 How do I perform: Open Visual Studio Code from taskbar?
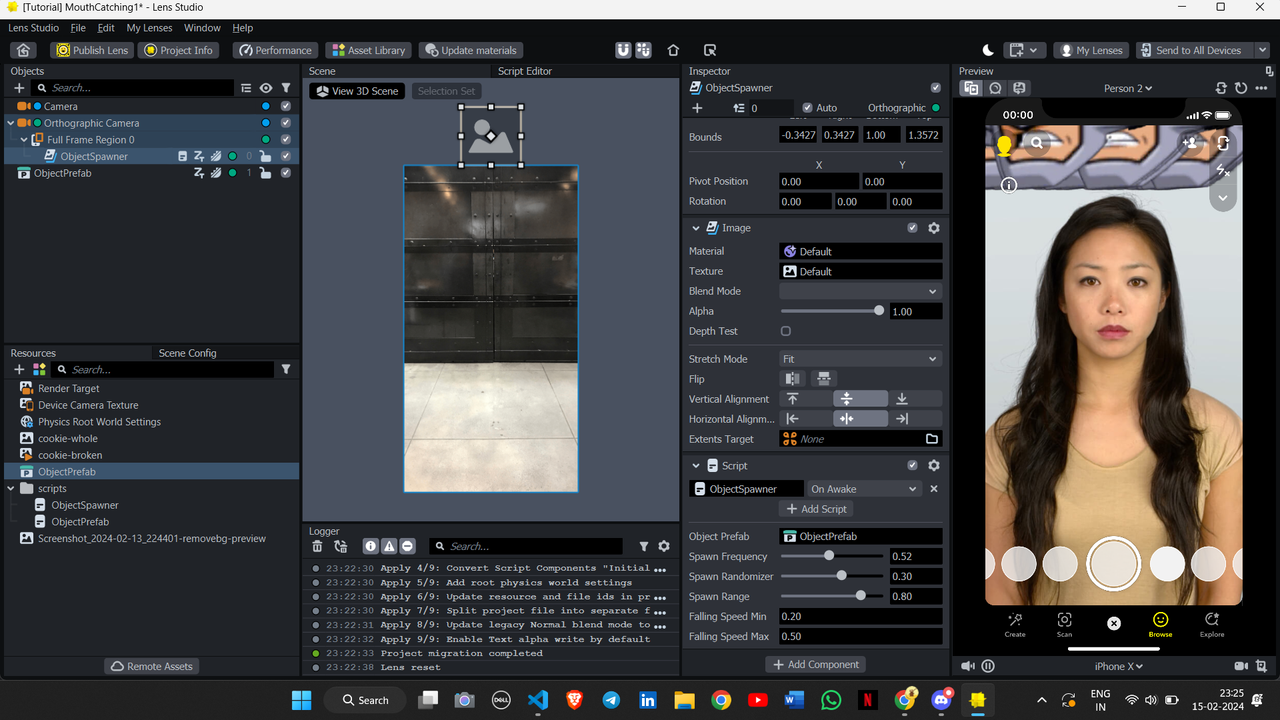[x=537, y=700]
